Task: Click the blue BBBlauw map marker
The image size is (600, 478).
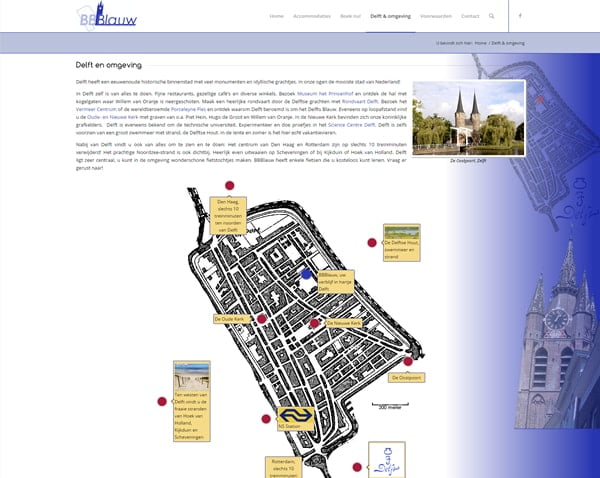Action: 307,273
